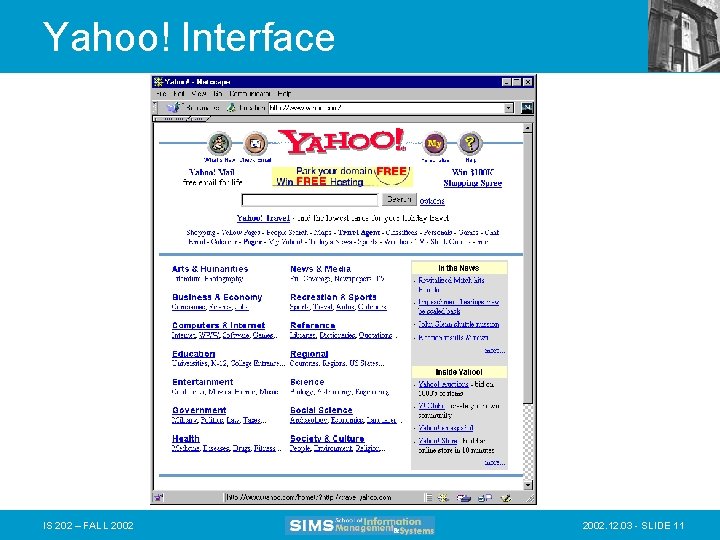720x540 pixels.
Task: Open the Check Email round icon
Action: [x=255, y=144]
